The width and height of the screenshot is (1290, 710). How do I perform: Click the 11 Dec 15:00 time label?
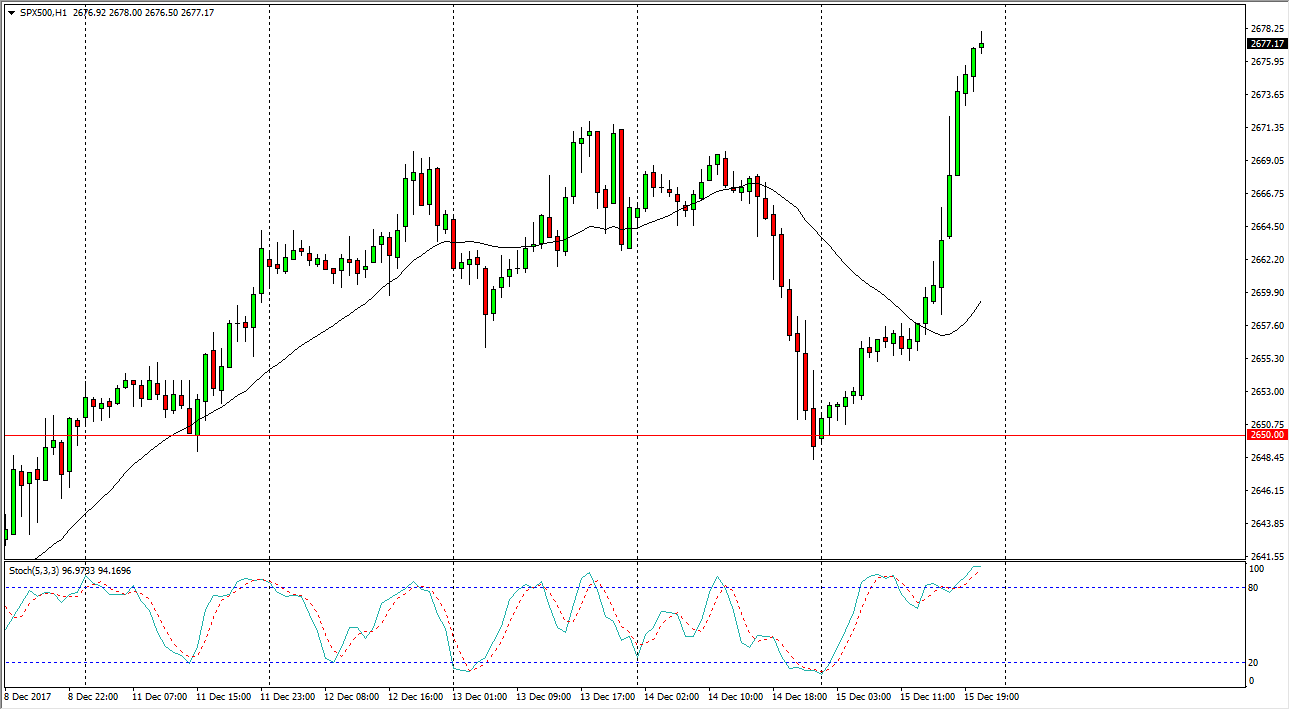(225, 696)
